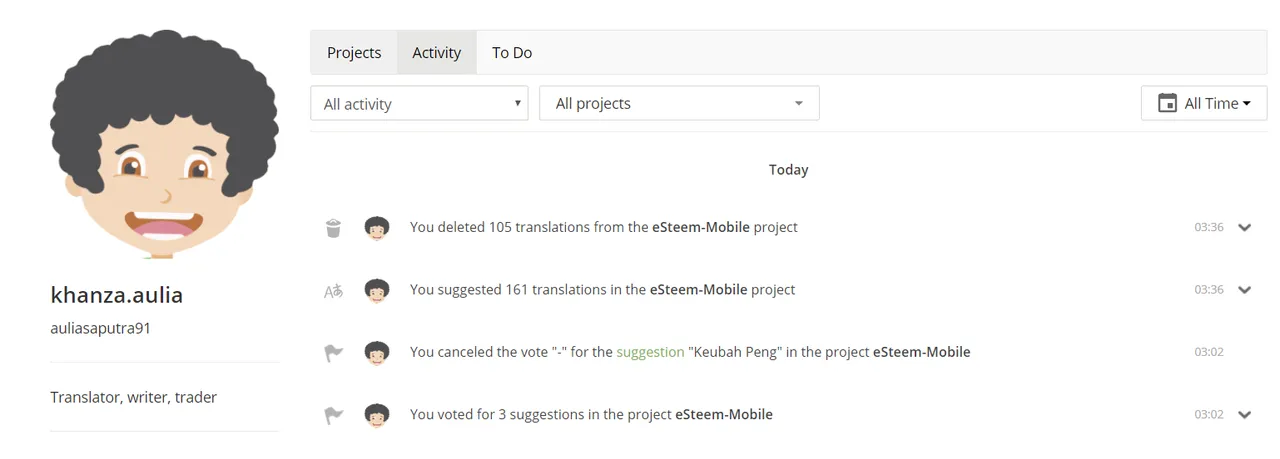Click the small avatar in suggested 161 translations row
Screen dimensions: 1280x459
tap(377, 290)
